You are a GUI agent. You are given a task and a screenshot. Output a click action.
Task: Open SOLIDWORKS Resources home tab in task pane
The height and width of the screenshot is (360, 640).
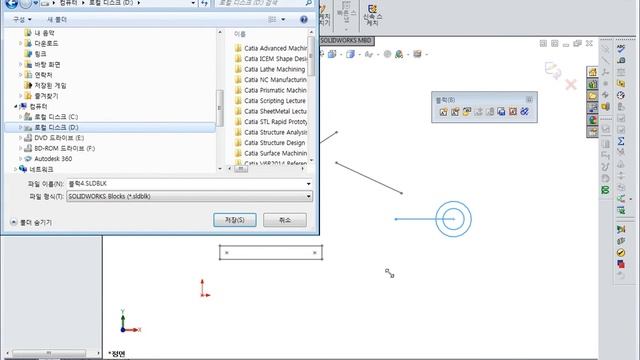[592, 72]
